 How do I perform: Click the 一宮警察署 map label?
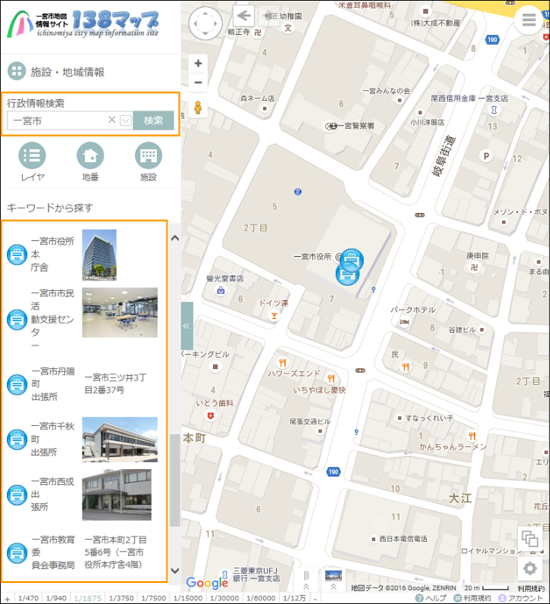point(355,126)
